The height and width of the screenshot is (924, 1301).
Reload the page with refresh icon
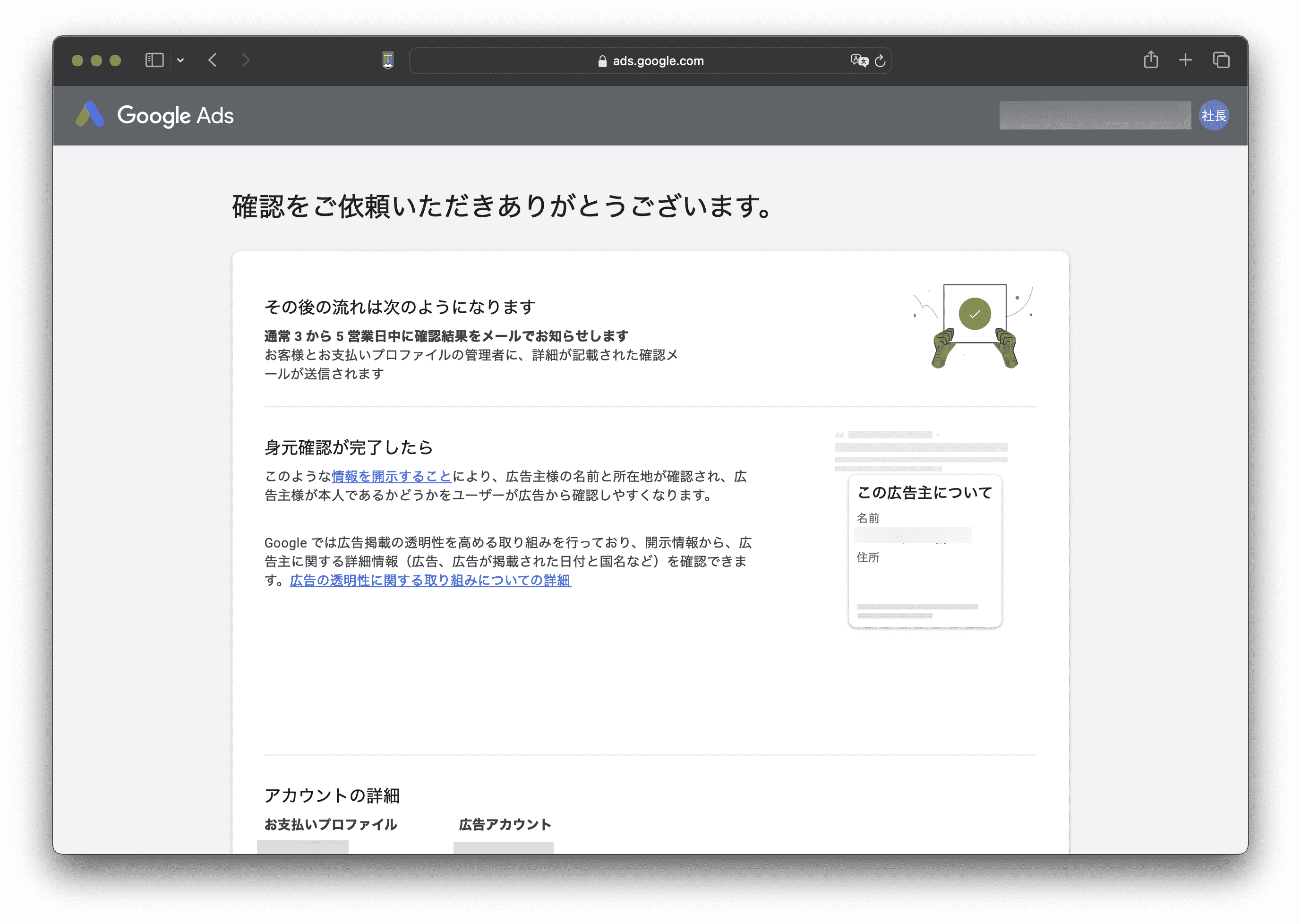pyautogui.click(x=880, y=60)
